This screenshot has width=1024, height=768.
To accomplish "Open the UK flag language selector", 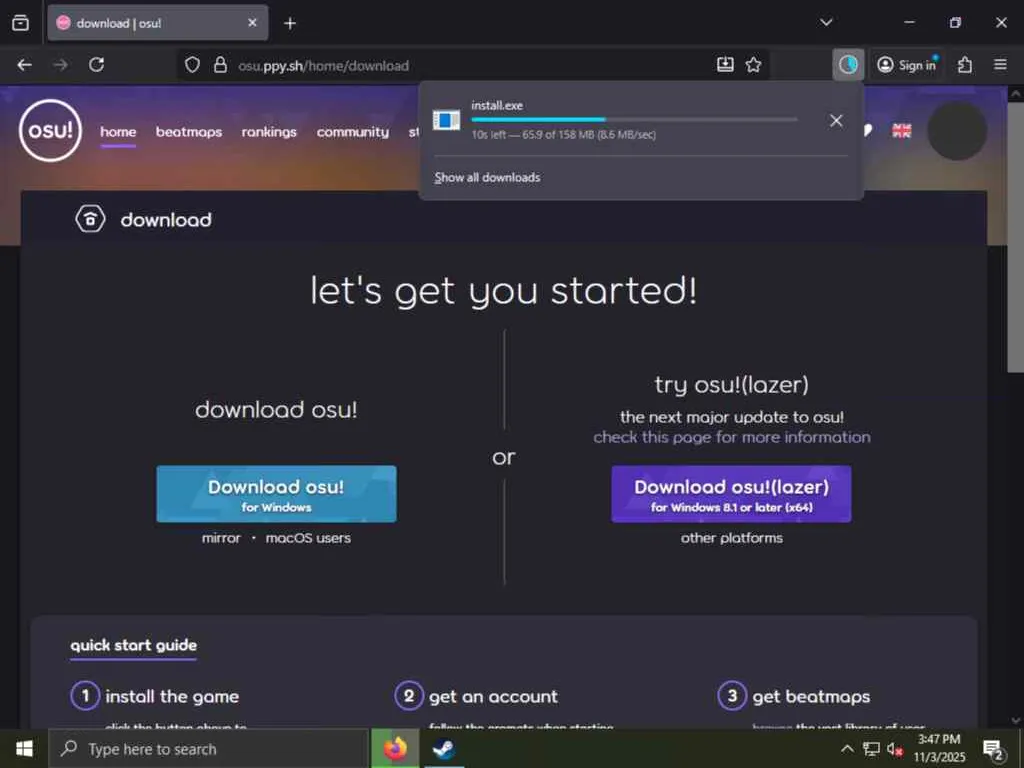I will [901, 131].
